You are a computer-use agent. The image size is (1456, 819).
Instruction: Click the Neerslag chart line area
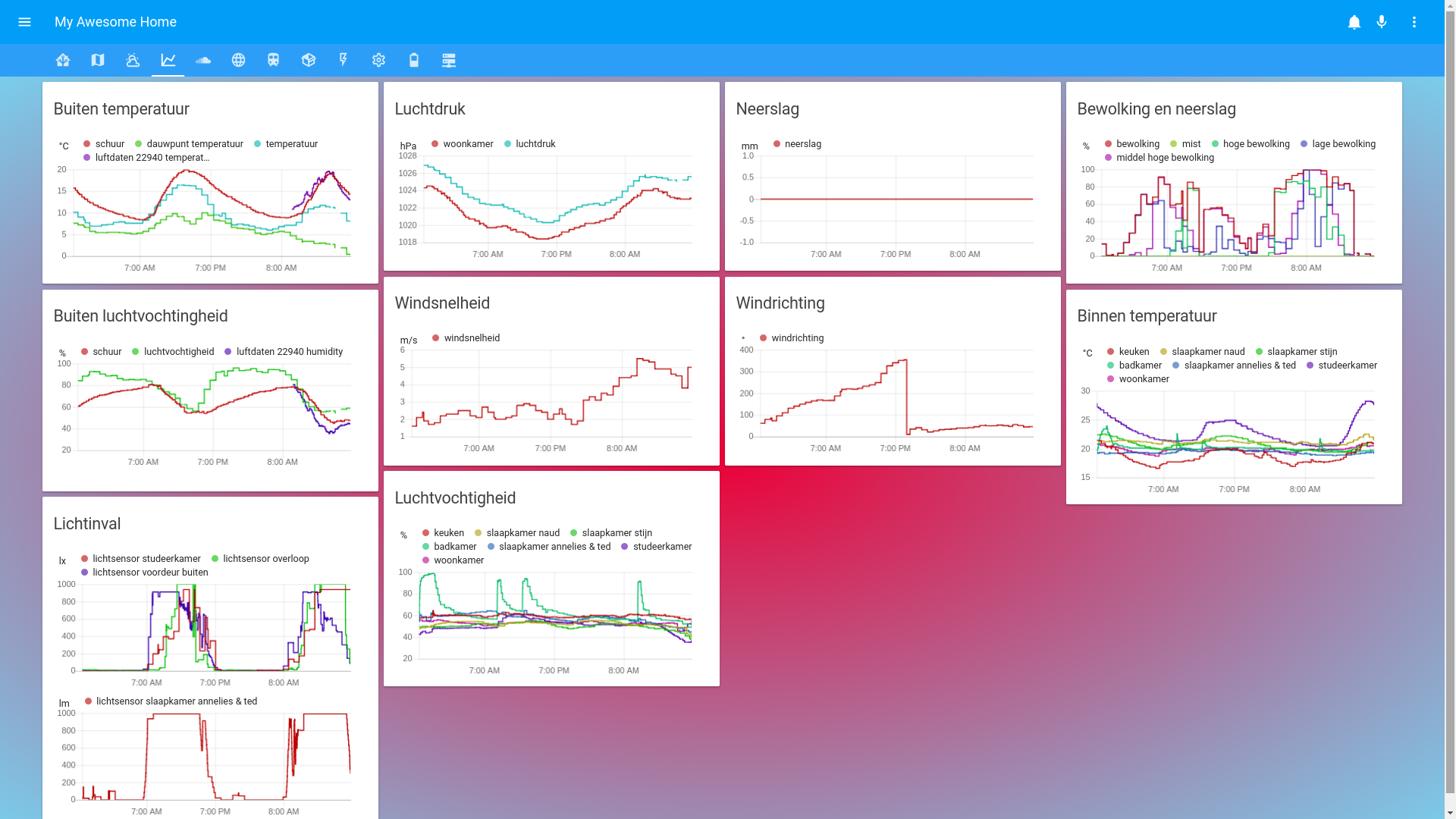pos(896,199)
